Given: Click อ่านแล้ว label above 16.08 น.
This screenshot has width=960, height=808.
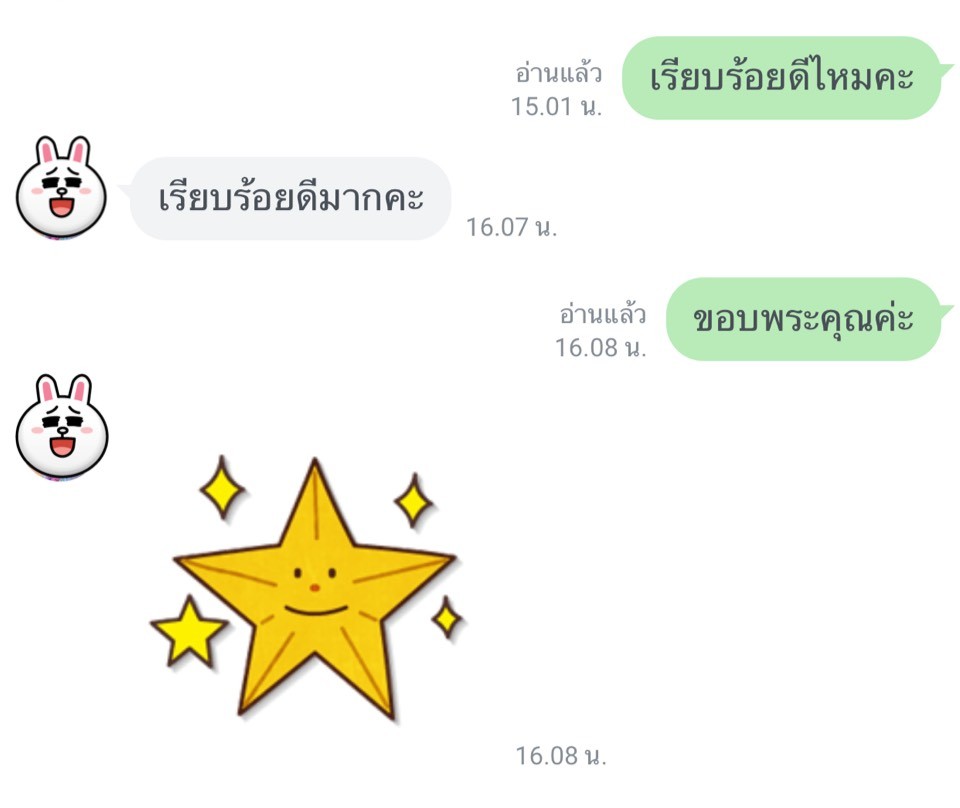Looking at the screenshot, I should pyautogui.click(x=602, y=314).
